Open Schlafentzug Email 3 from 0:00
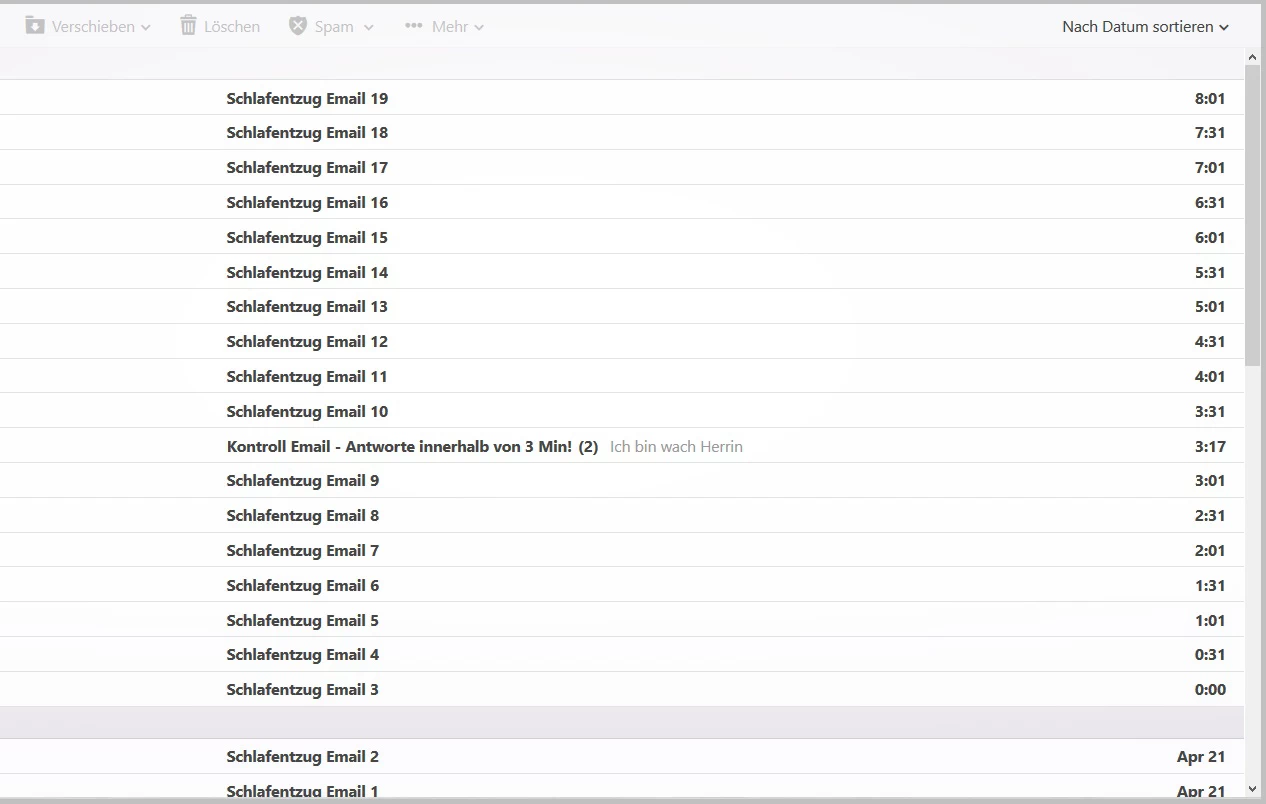 point(302,689)
